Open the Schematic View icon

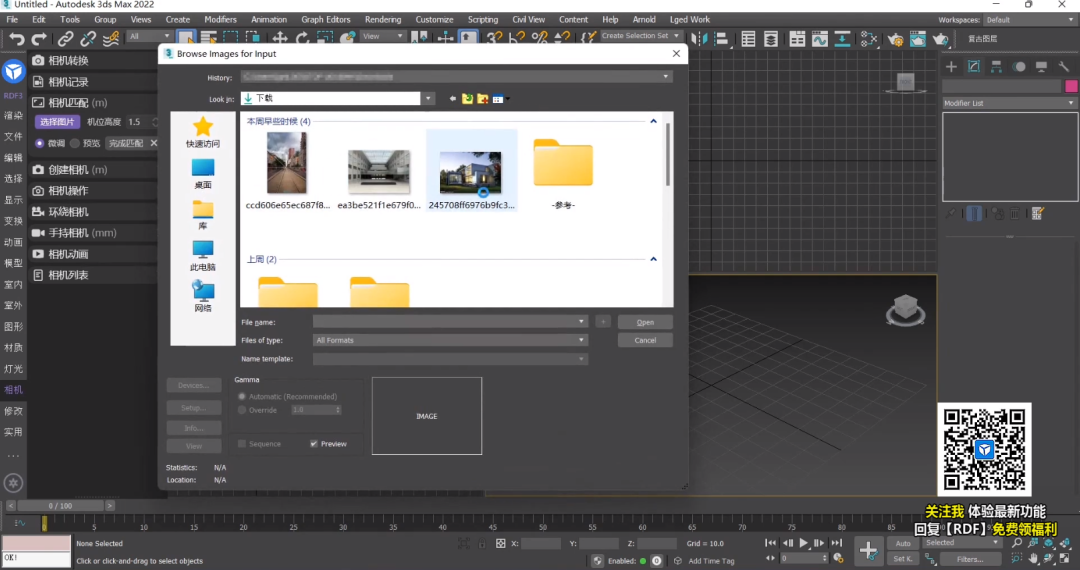point(842,39)
